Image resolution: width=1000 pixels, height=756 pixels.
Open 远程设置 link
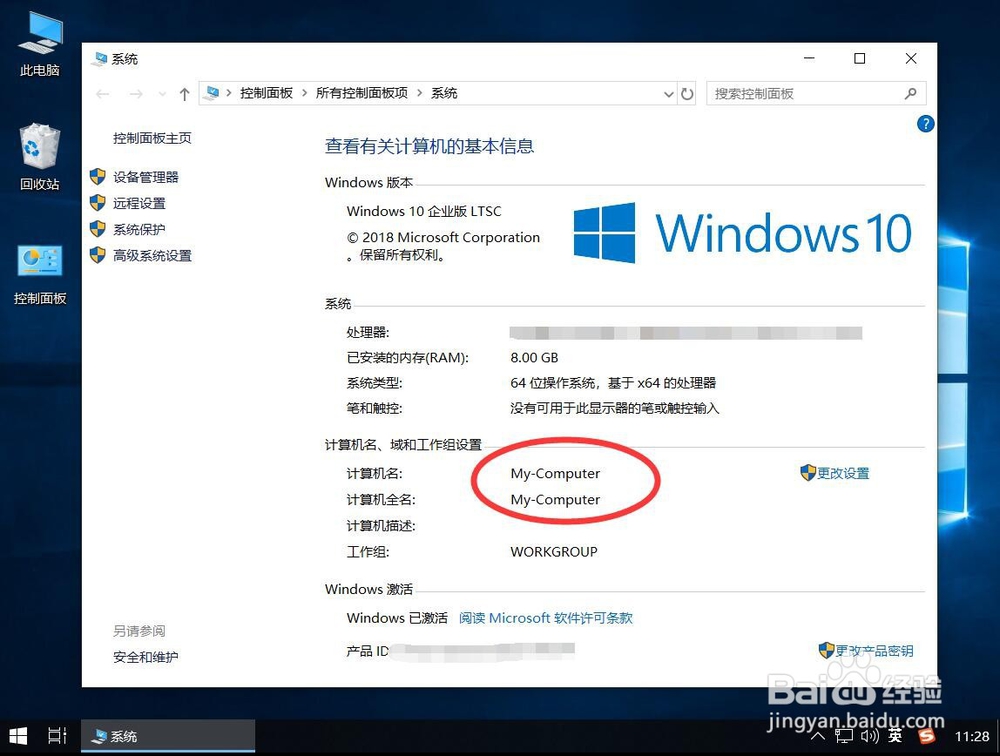tap(139, 203)
